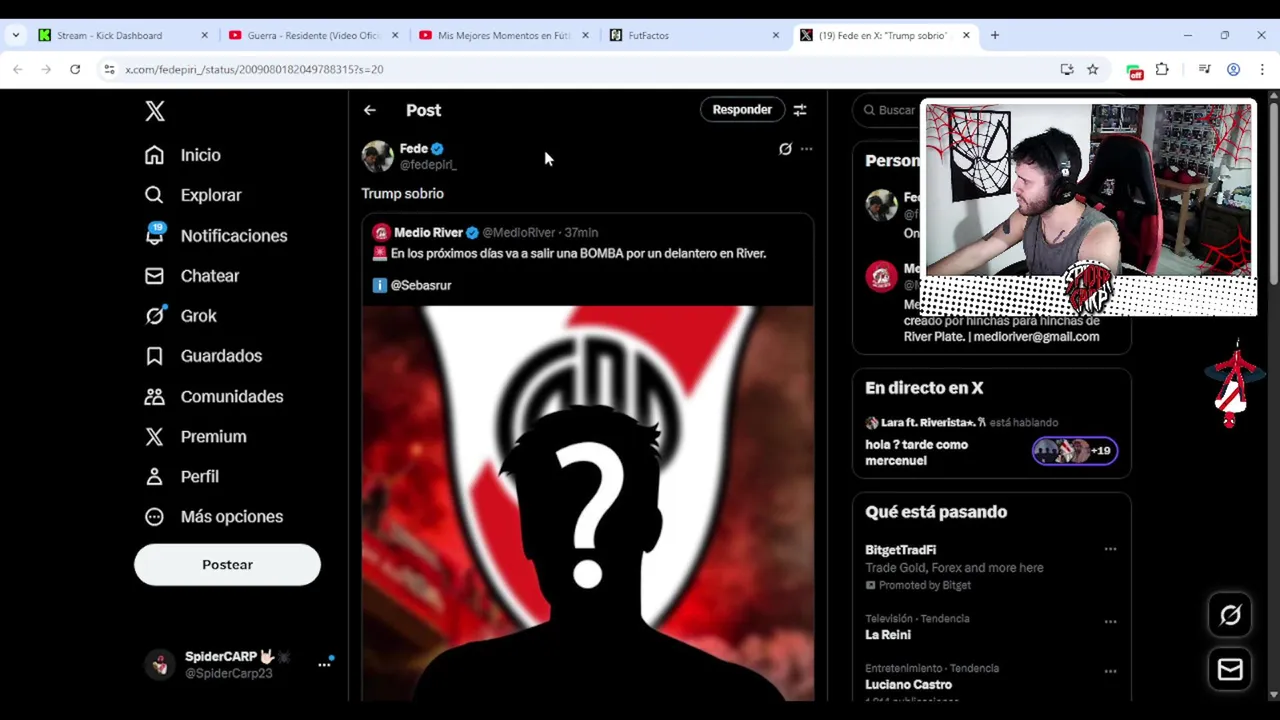Open the tab search dropdown arrow
1280x720 pixels.
click(15, 35)
